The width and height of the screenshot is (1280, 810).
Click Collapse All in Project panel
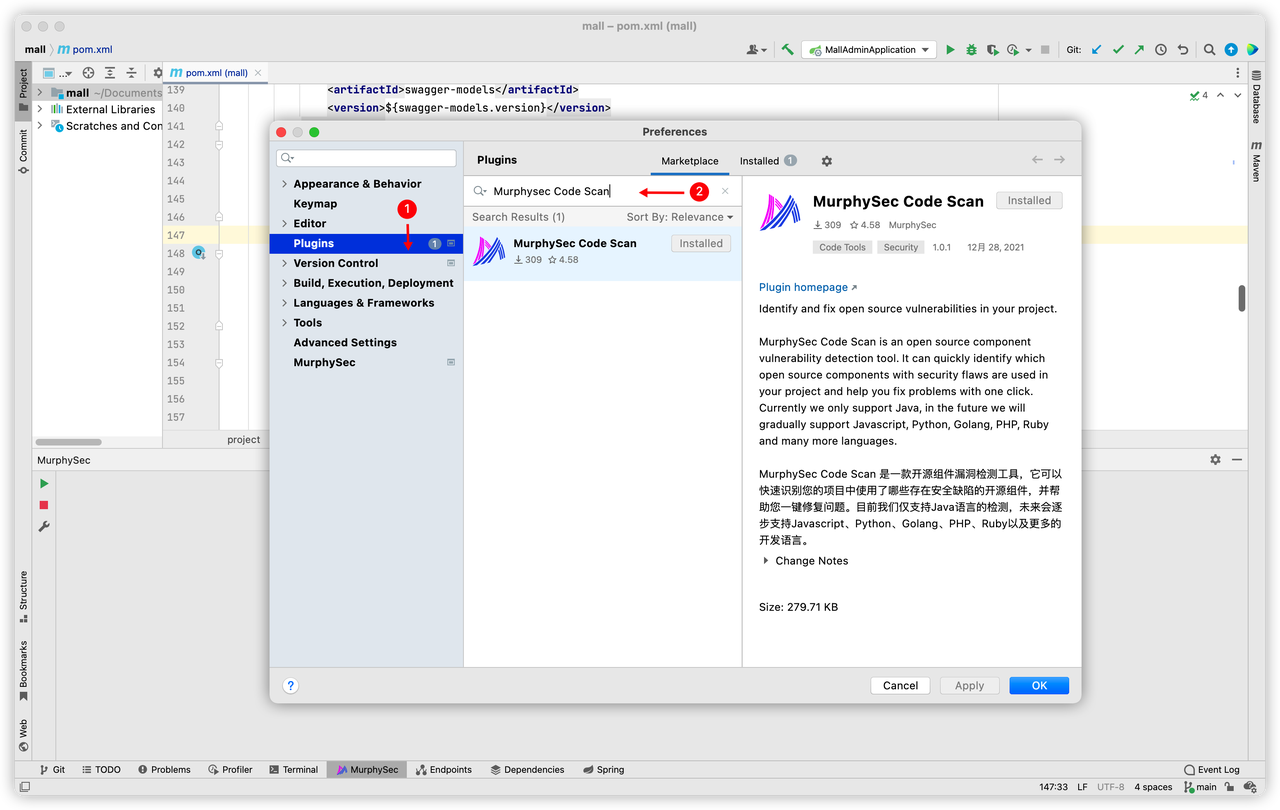[x=131, y=73]
